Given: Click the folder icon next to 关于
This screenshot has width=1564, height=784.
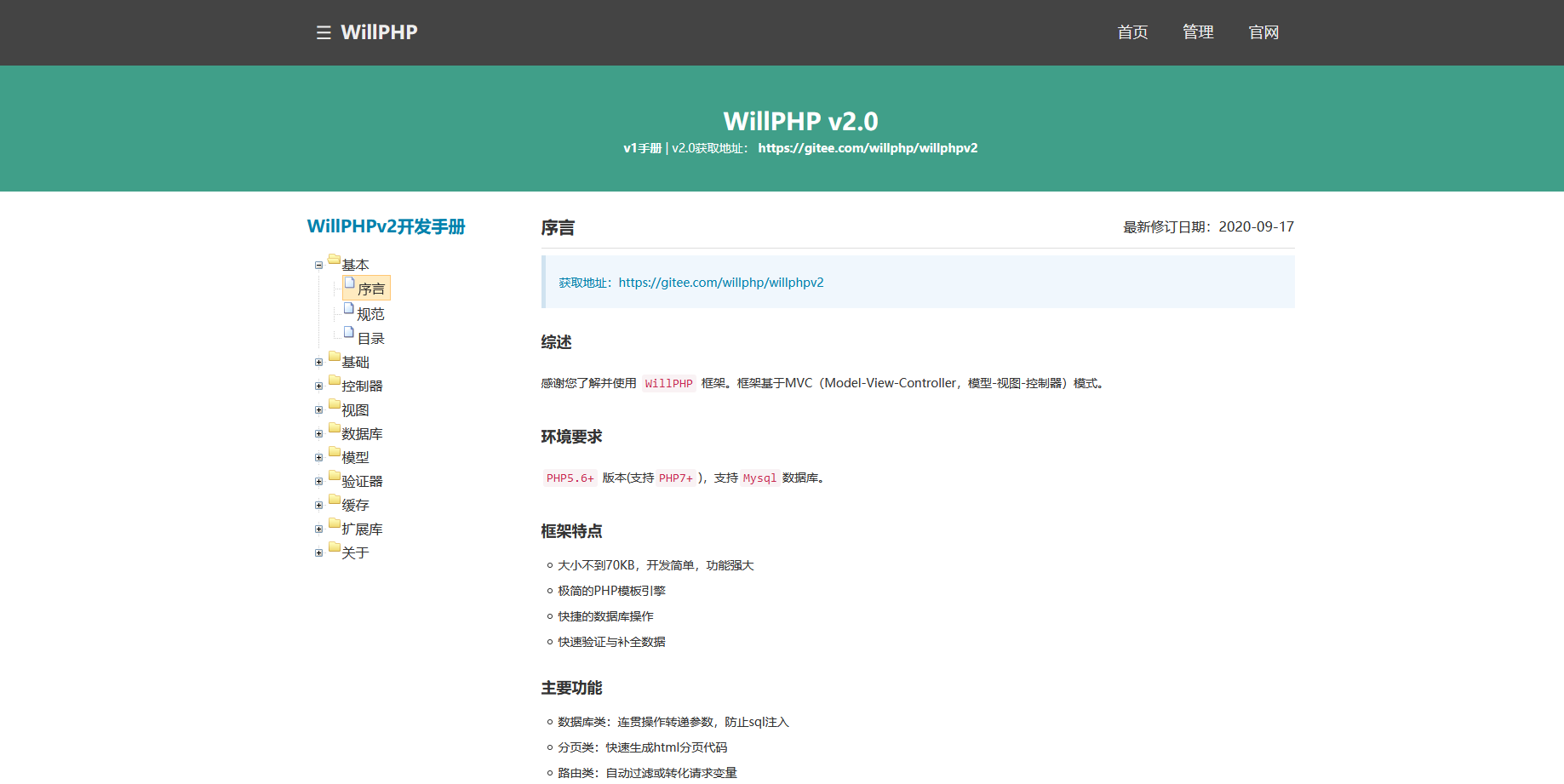Looking at the screenshot, I should click(335, 547).
